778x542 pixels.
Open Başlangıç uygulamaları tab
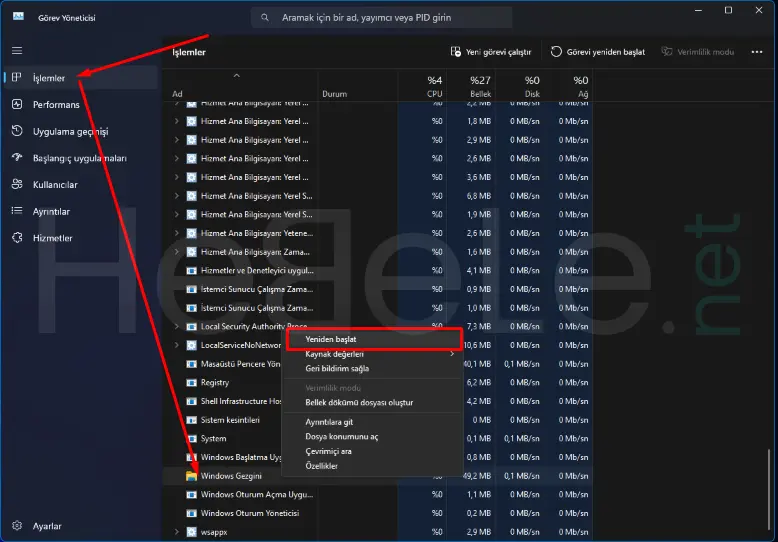(80, 158)
